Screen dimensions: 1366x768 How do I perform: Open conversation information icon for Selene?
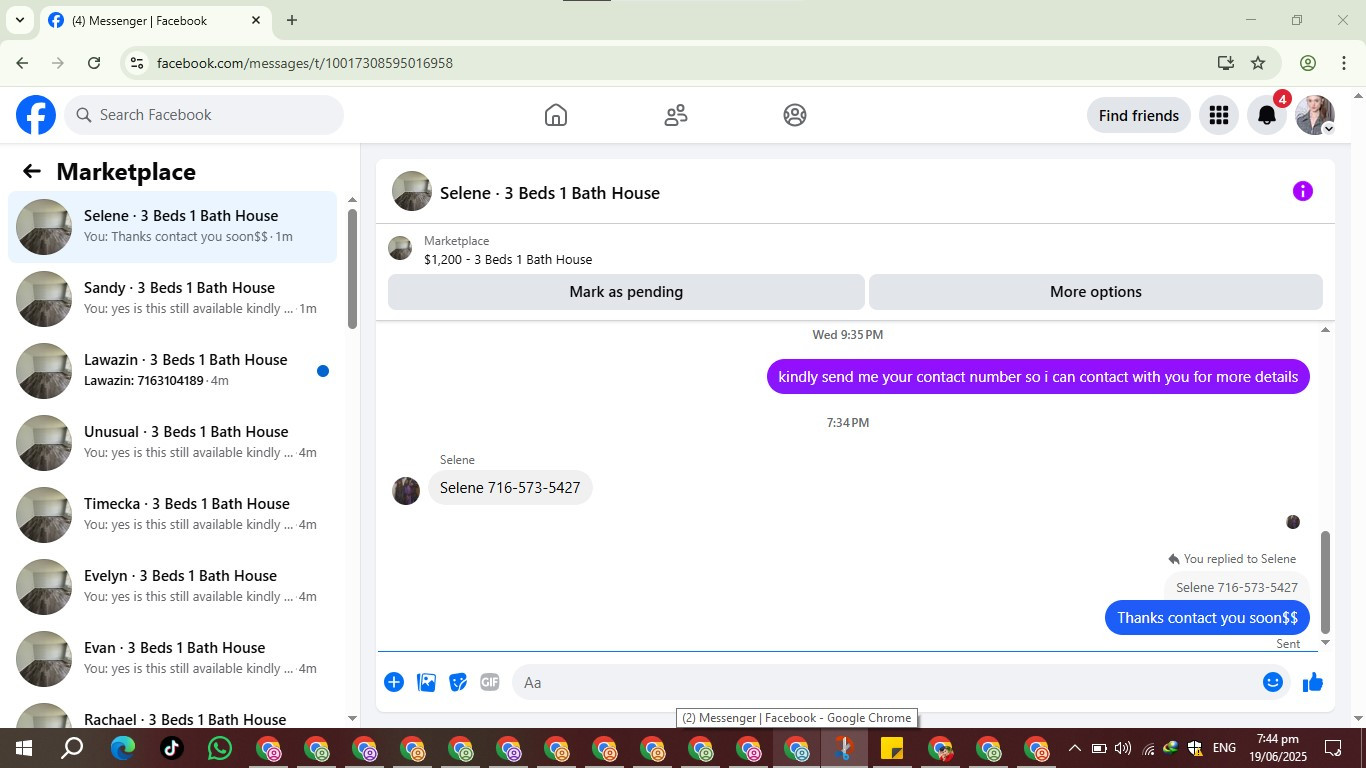click(x=1302, y=191)
